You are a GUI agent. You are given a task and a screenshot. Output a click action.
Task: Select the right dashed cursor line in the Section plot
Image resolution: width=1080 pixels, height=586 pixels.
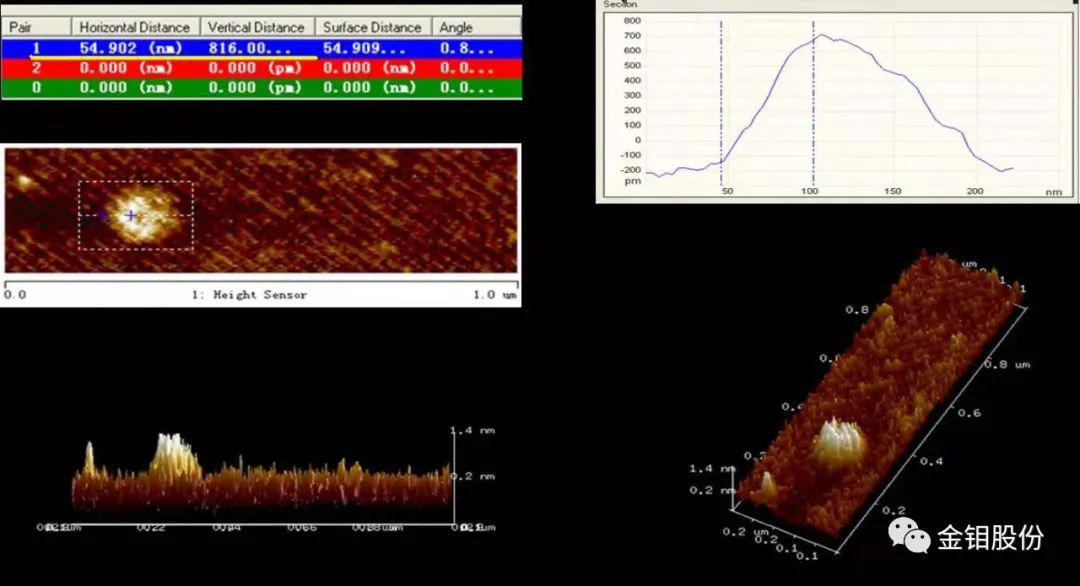[x=813, y=100]
